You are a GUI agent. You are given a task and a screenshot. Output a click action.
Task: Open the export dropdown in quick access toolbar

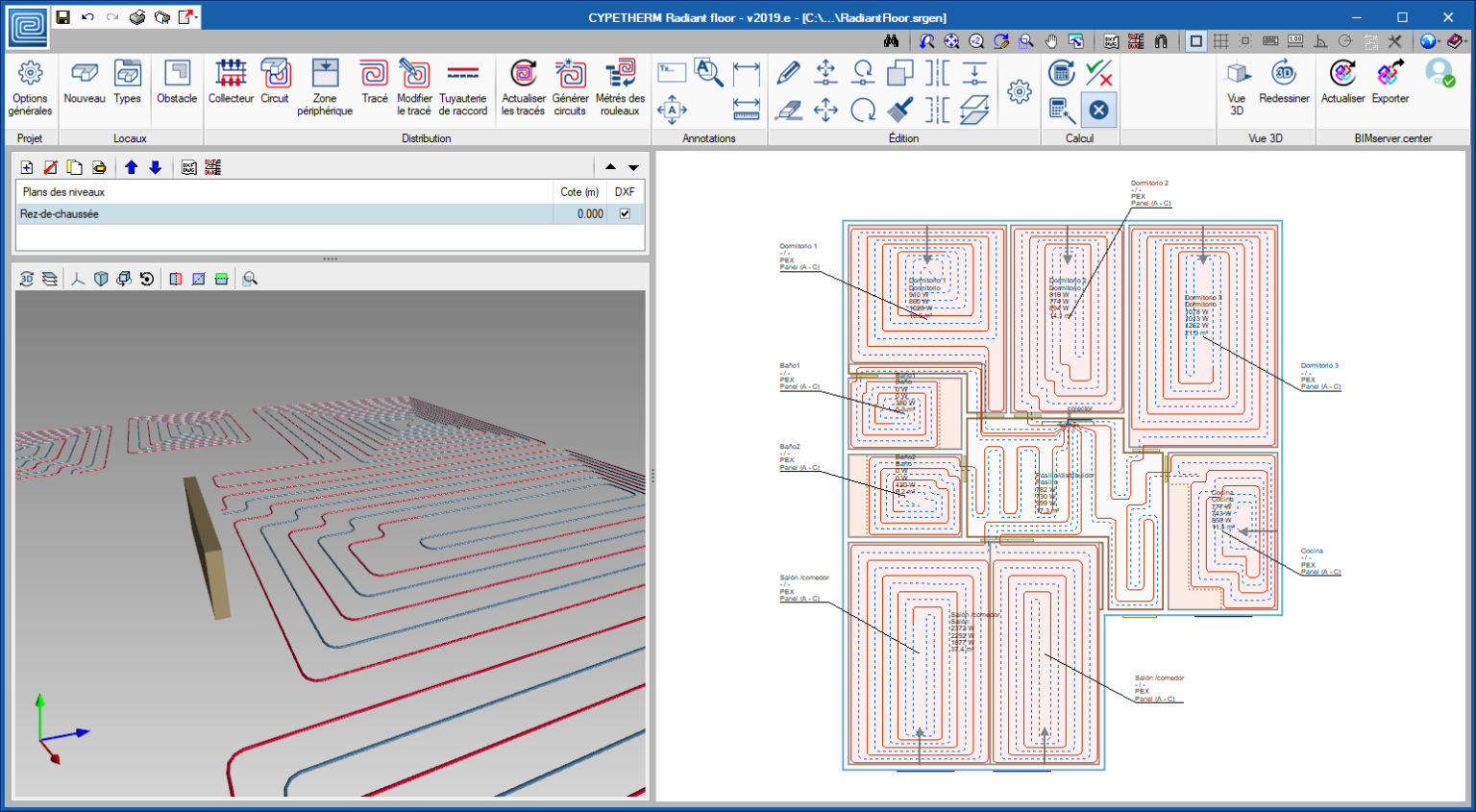(x=196, y=17)
